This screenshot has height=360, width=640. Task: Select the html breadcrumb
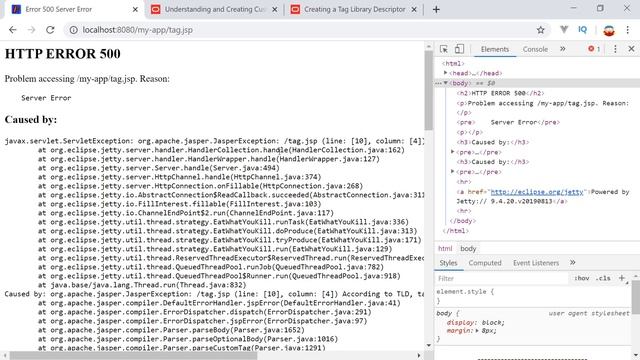point(445,249)
